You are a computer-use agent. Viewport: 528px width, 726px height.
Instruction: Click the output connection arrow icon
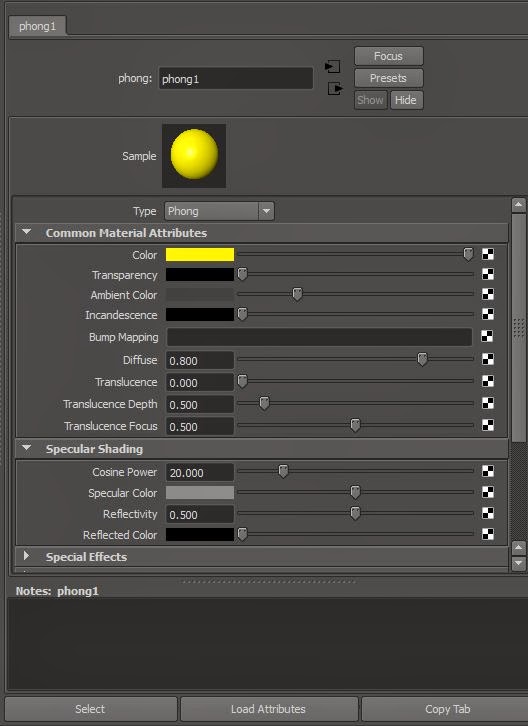point(335,88)
